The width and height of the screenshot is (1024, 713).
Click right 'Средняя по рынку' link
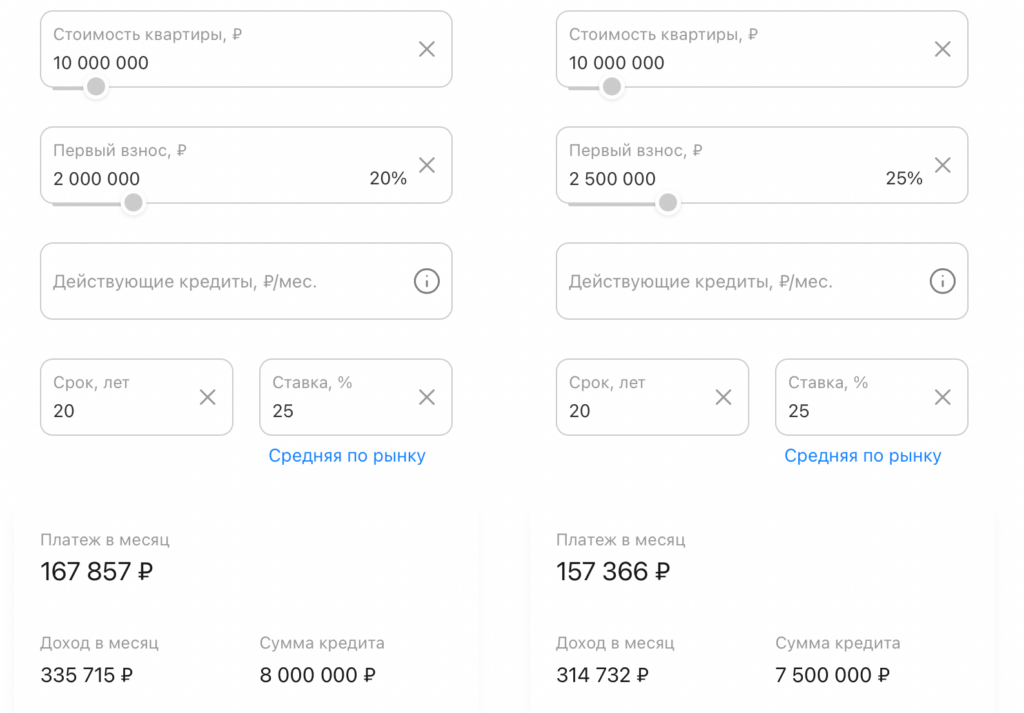pyautogui.click(x=863, y=456)
